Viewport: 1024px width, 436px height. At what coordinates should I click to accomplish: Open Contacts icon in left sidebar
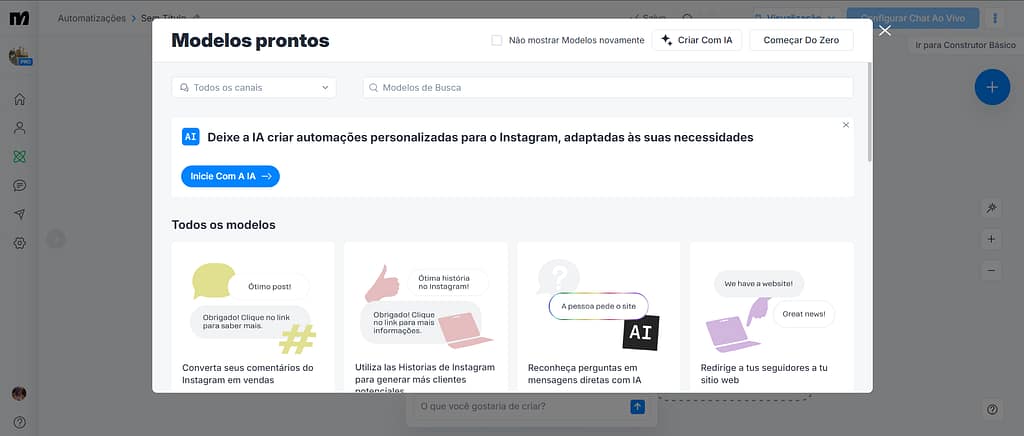click(19, 128)
